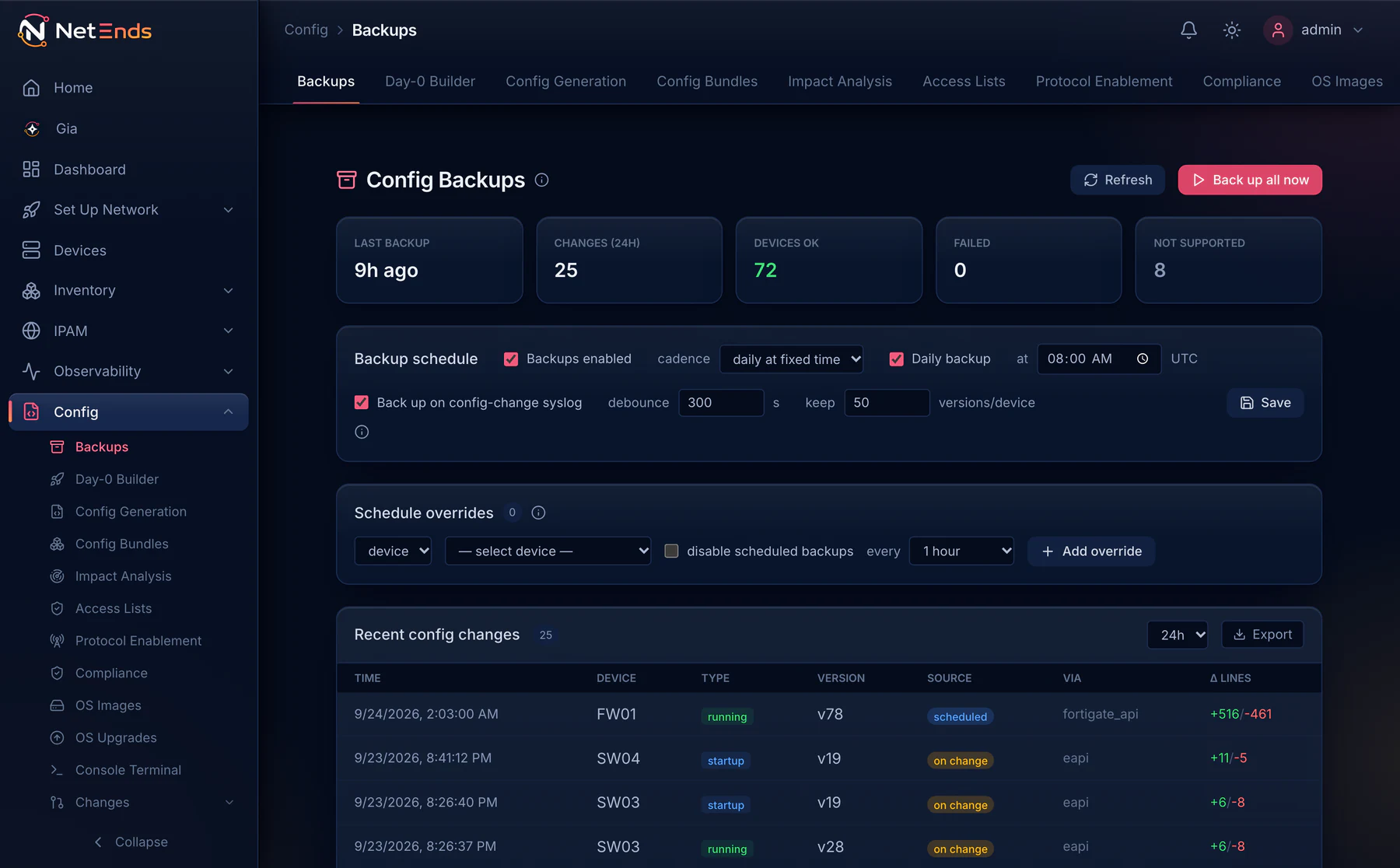1400x868 pixels.
Task: Click FW01 device cell
Action: pyautogui.click(x=616, y=714)
